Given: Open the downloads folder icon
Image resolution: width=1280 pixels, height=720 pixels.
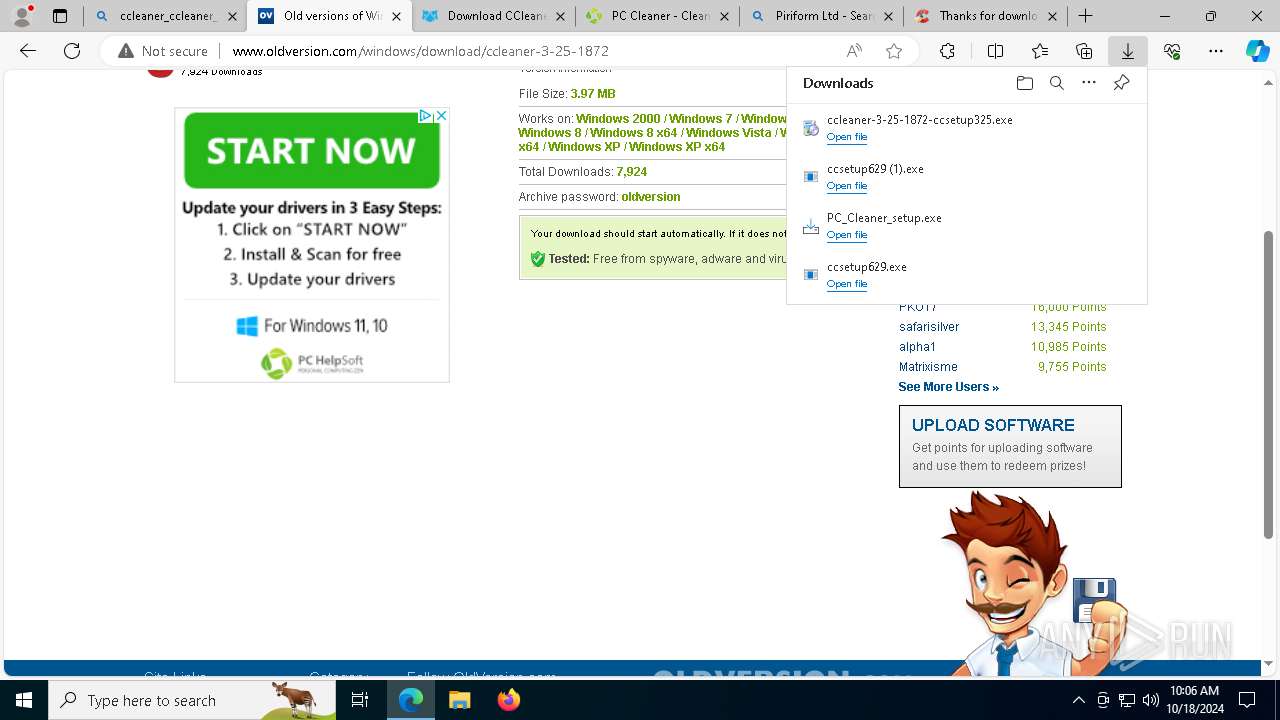Looking at the screenshot, I should [x=1024, y=83].
